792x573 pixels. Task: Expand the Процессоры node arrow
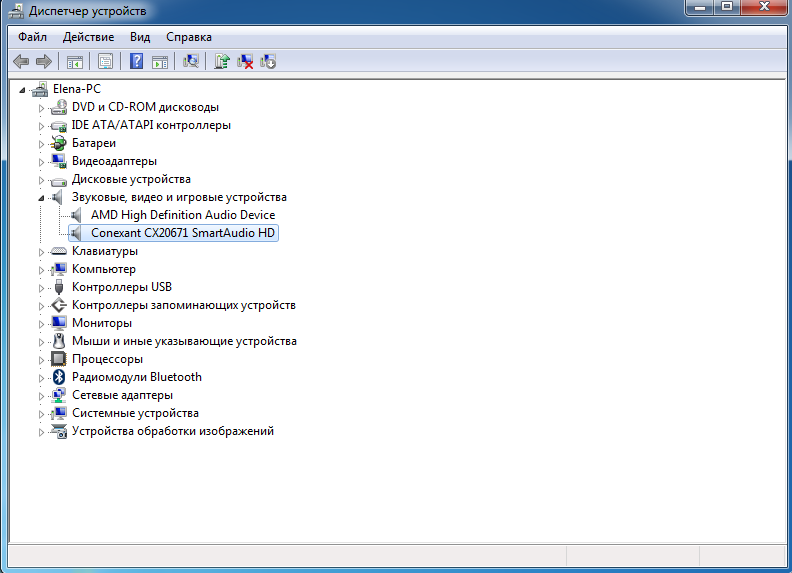tap(41, 360)
